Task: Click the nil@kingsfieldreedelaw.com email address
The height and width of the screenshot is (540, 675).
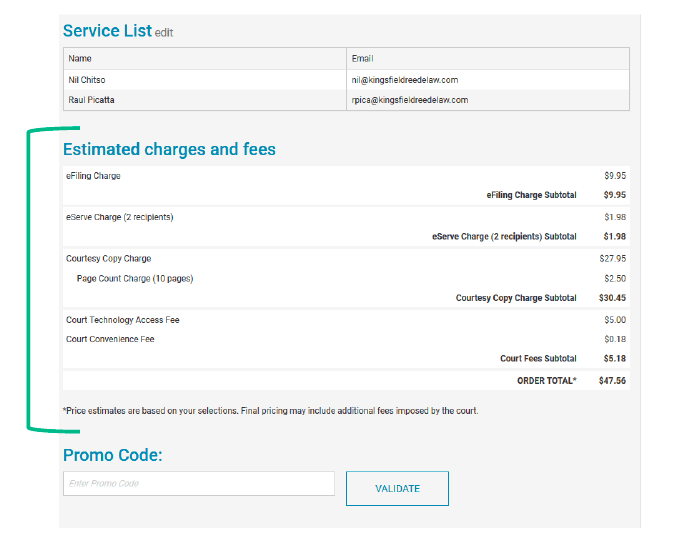Action: tap(405, 80)
